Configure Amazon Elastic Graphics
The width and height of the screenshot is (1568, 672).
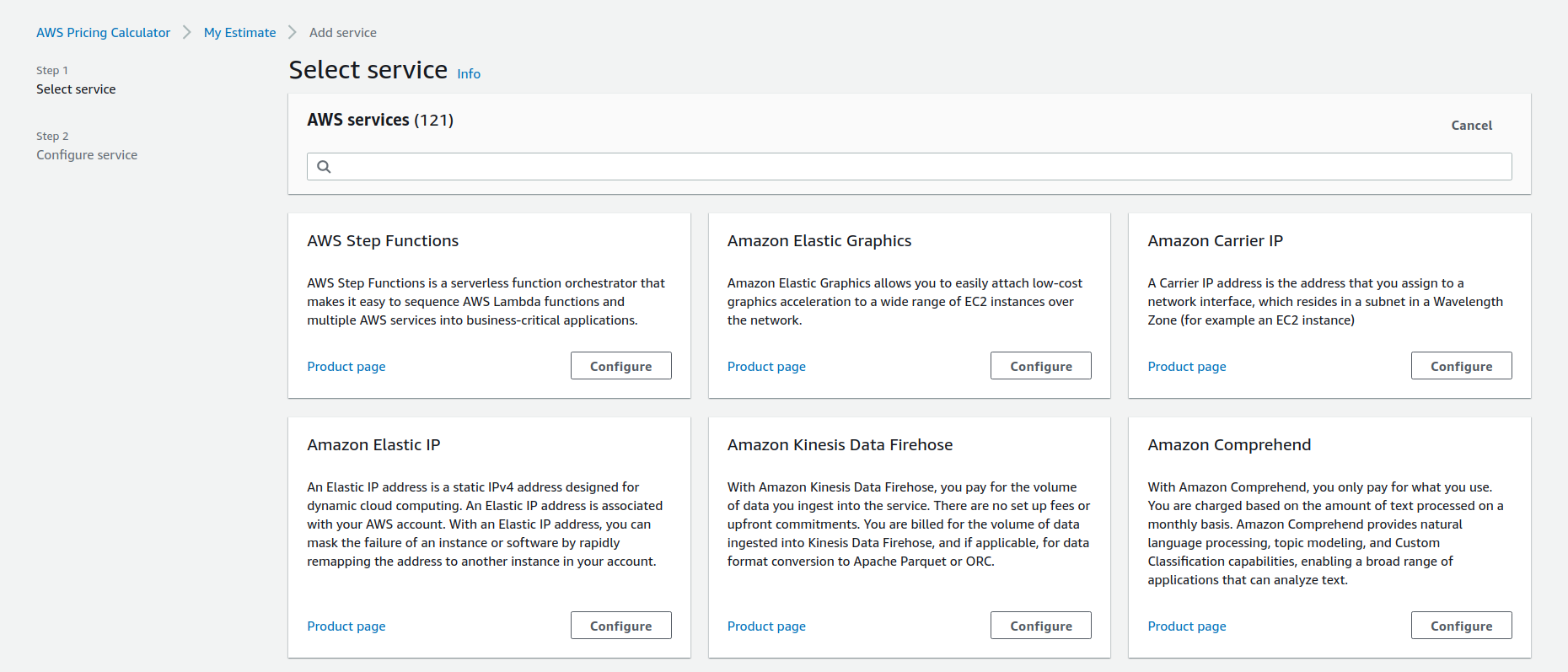pyautogui.click(x=1040, y=365)
